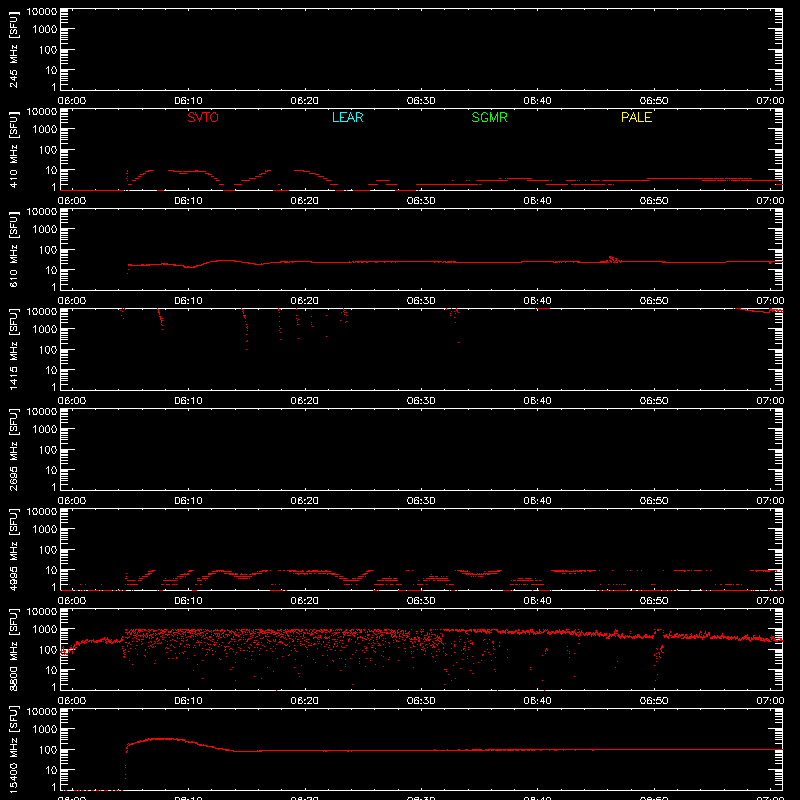The width and height of the screenshot is (800, 800).
Task: Click 06:50 tick label under 610 MHz panel
Action: click(654, 301)
